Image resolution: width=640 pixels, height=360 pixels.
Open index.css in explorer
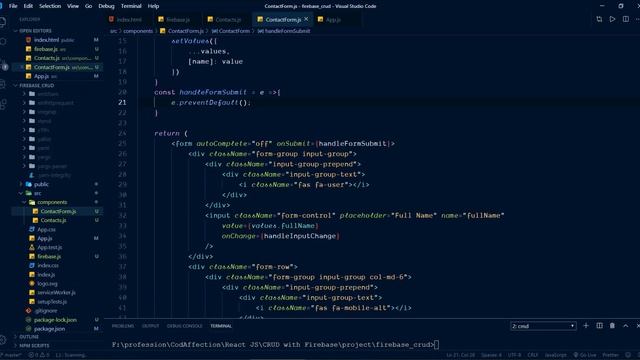(x=57, y=266)
